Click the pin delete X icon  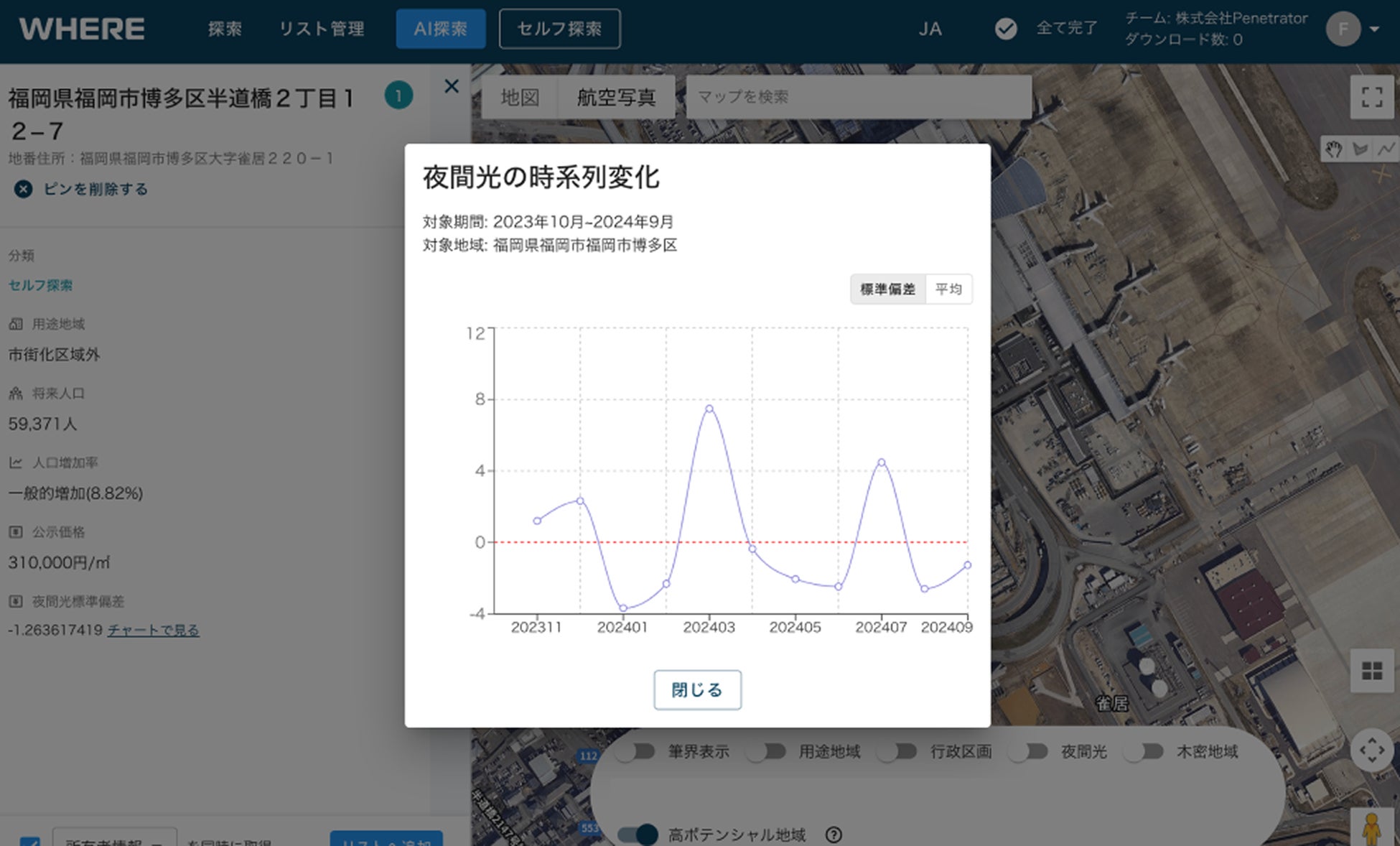click(24, 189)
